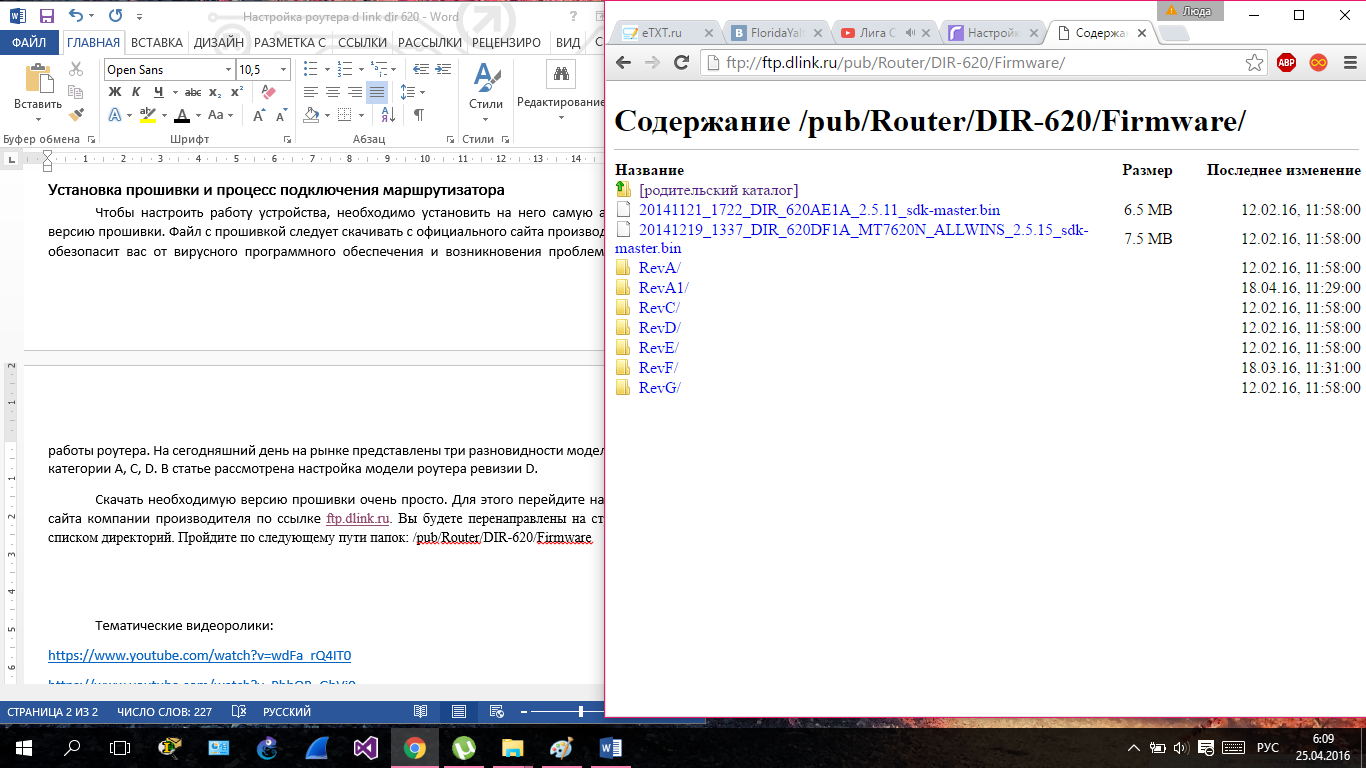Viewport: 1366px width, 768px height.
Task: Open Visual Studio from the taskbar
Action: [x=365, y=747]
